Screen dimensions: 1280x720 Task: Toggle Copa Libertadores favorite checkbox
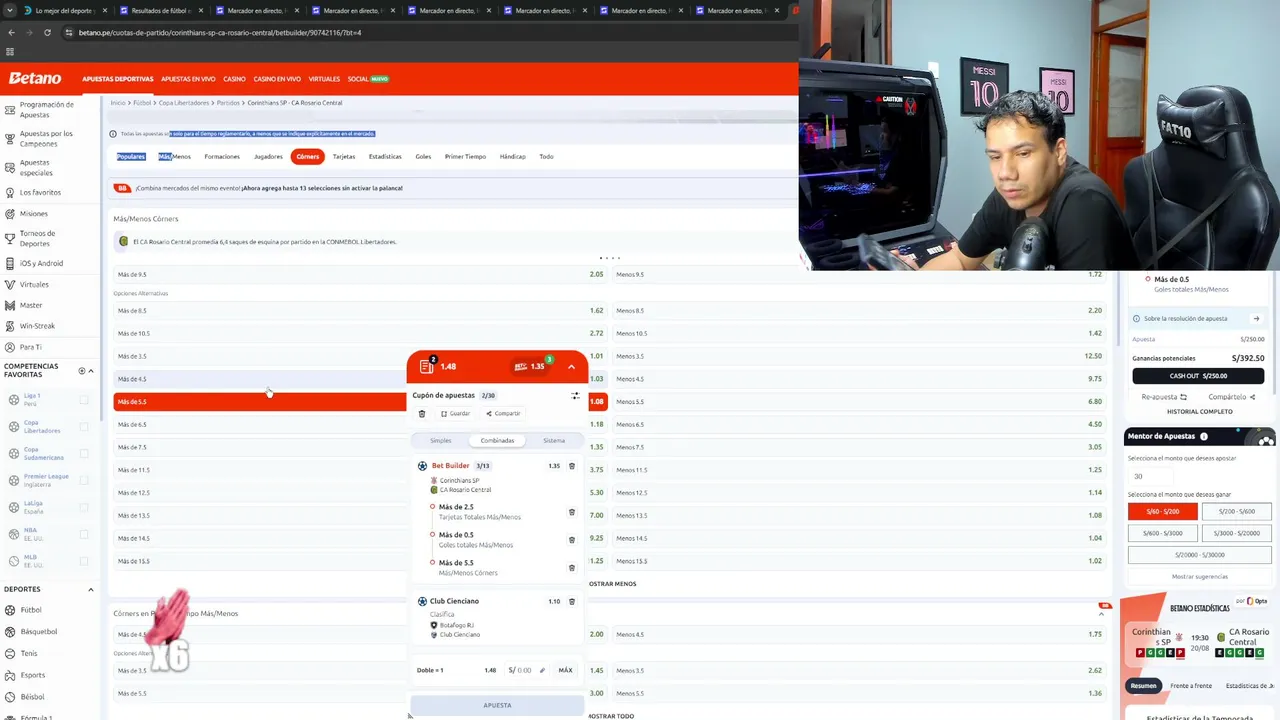coord(84,427)
